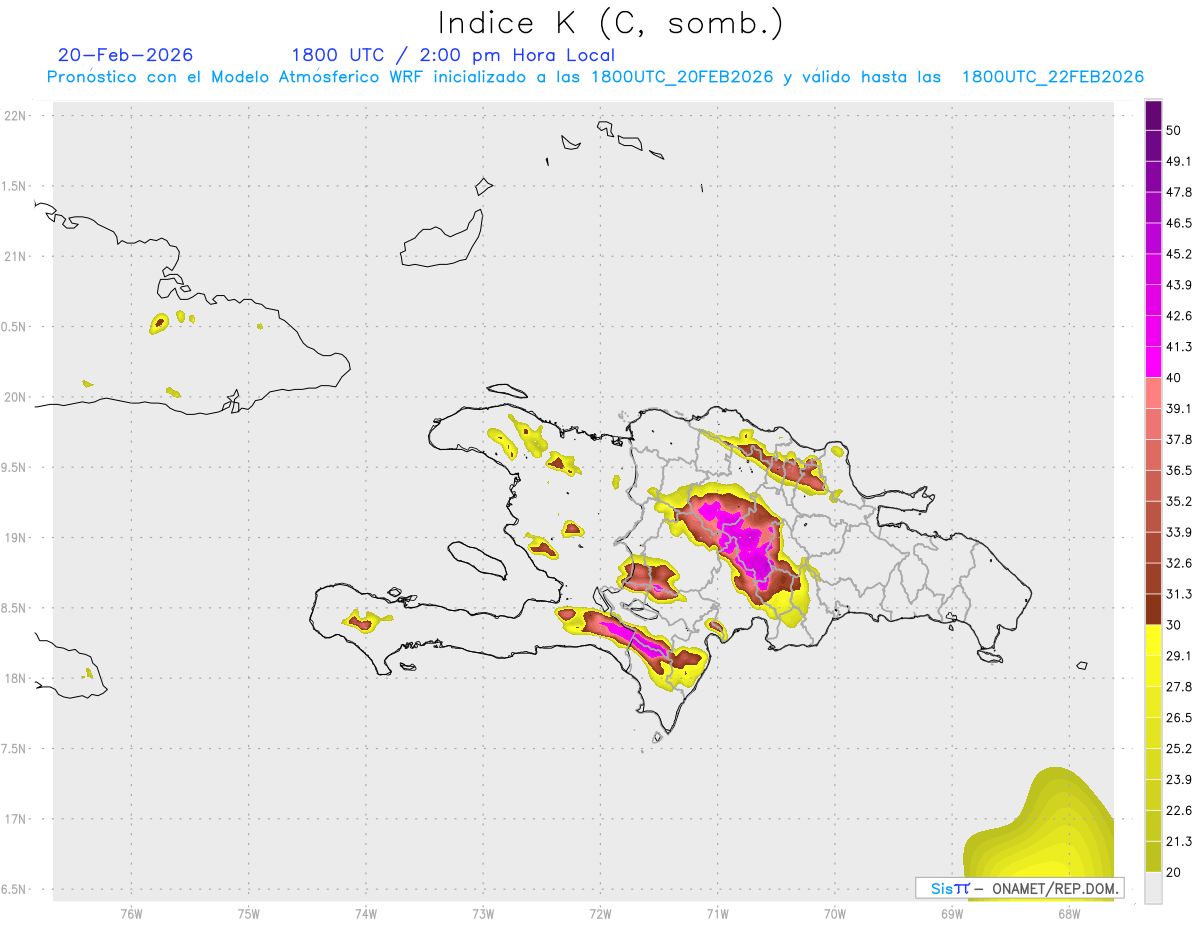Click the "21N" latitude label
This screenshot has height=927, width=1200.
tap(16, 256)
